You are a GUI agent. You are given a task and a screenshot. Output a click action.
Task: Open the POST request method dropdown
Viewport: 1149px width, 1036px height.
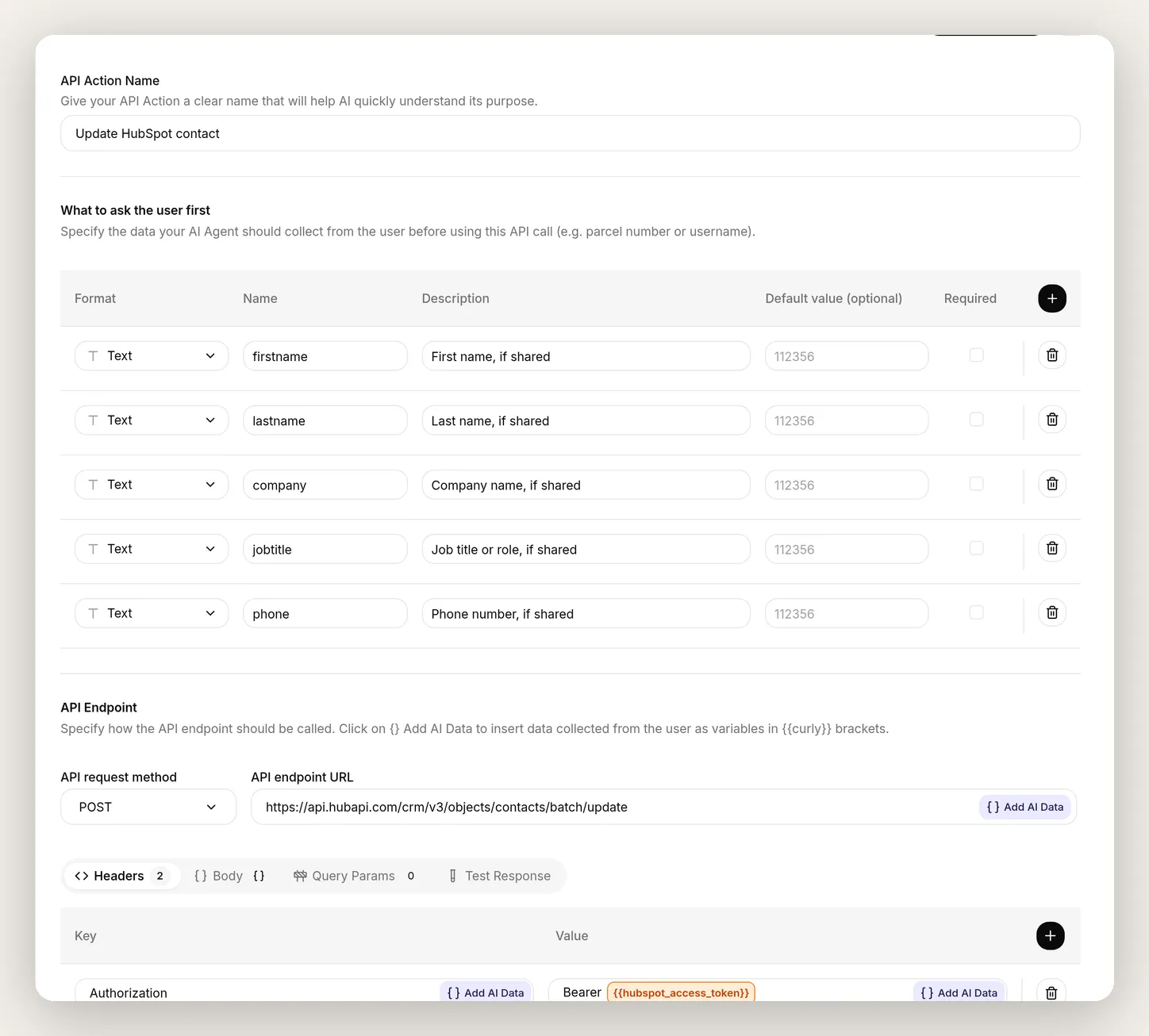pyautogui.click(x=148, y=807)
